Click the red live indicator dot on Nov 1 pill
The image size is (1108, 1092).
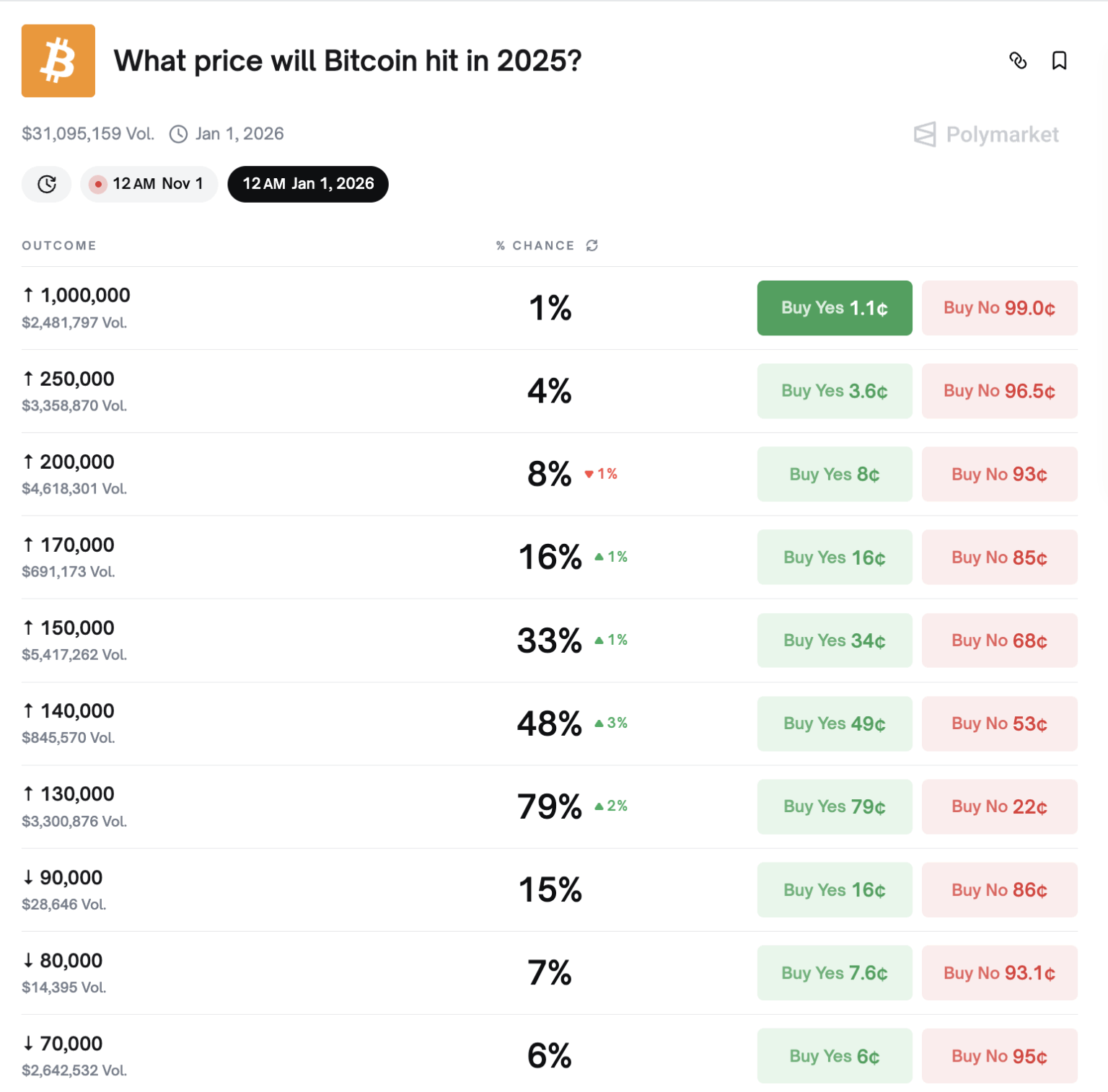coord(100,184)
